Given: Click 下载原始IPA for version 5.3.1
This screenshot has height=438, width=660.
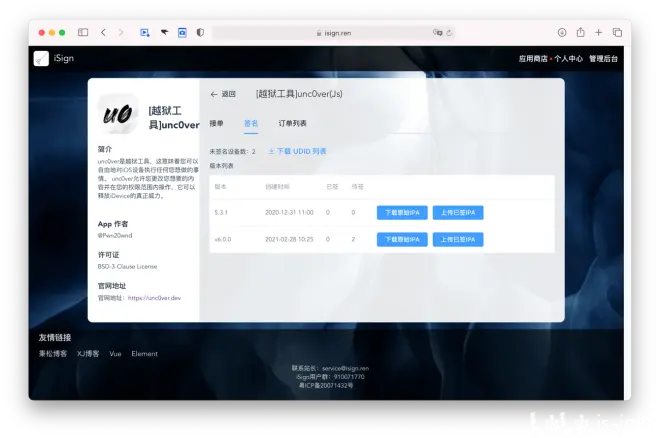Looking at the screenshot, I should (402, 213).
